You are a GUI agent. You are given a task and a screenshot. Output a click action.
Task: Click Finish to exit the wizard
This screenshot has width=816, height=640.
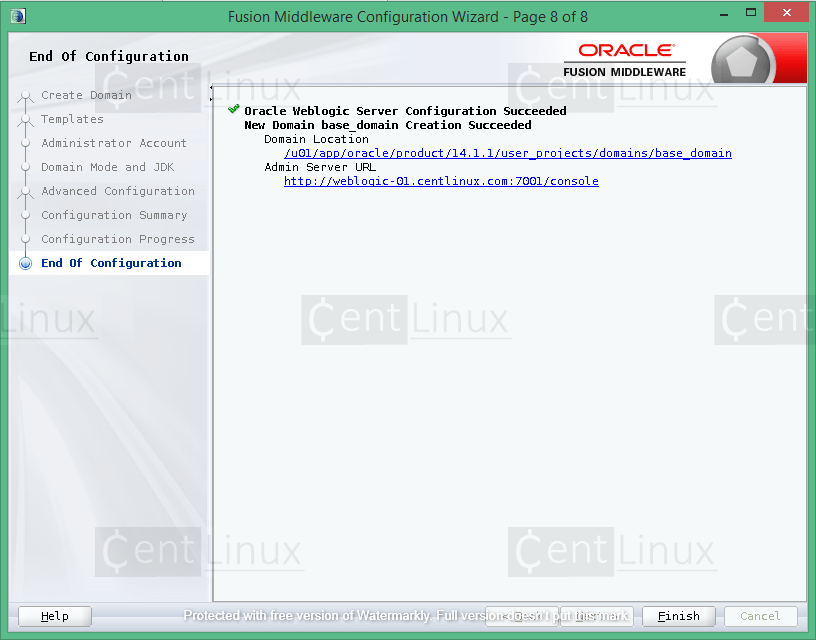click(x=679, y=616)
